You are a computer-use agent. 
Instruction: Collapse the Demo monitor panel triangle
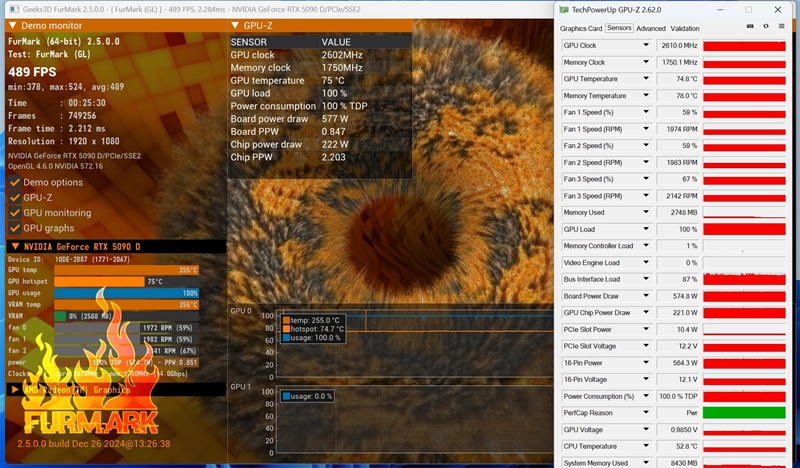[x=12, y=25]
